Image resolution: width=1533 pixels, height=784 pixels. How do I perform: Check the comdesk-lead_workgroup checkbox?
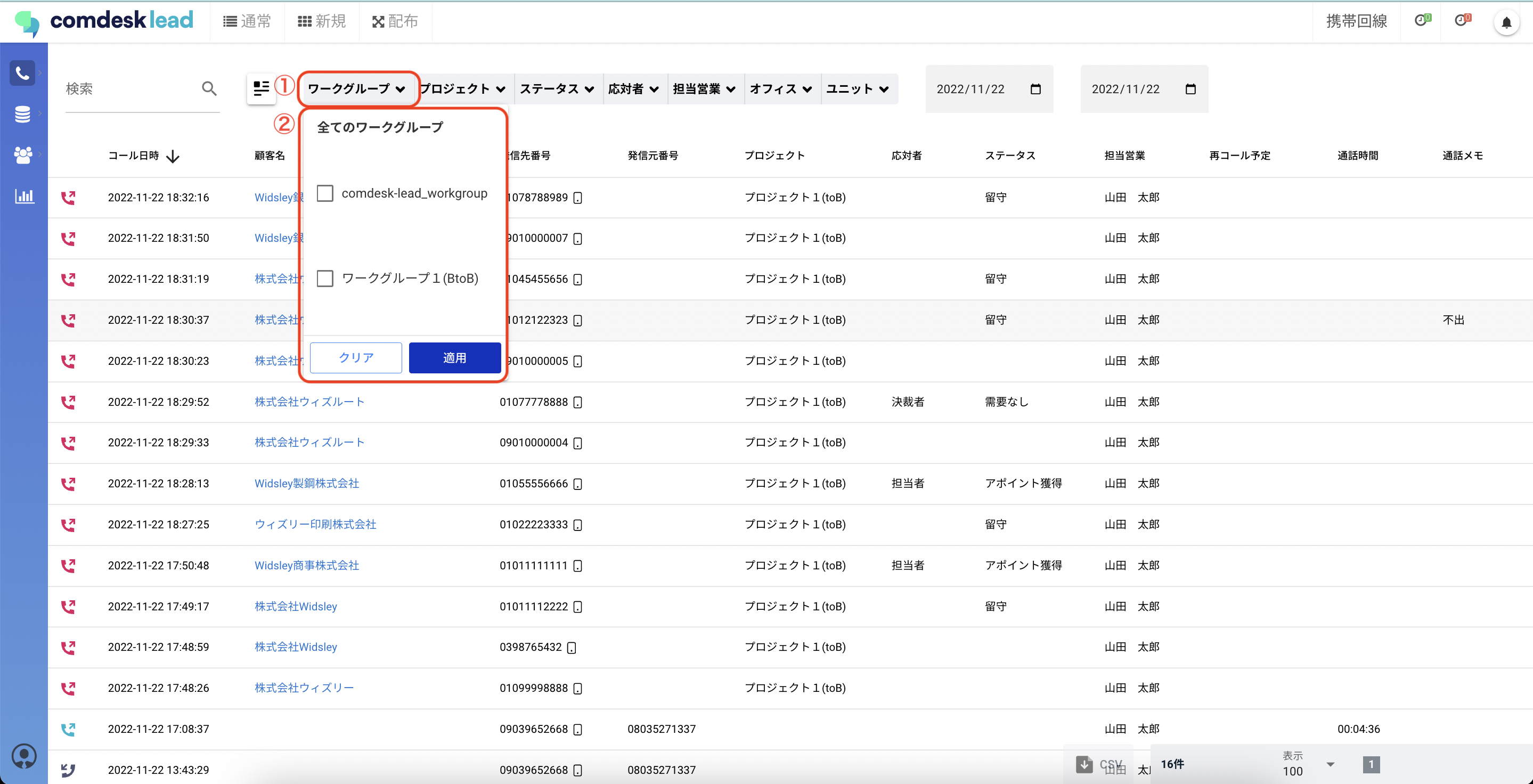(x=325, y=193)
